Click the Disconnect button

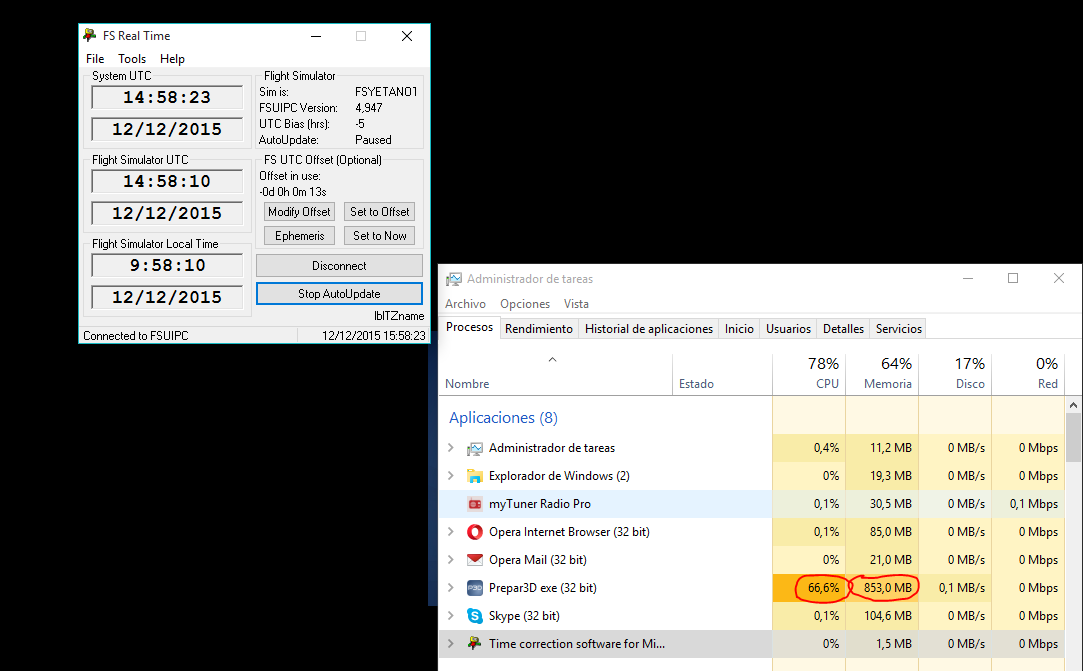(339, 266)
